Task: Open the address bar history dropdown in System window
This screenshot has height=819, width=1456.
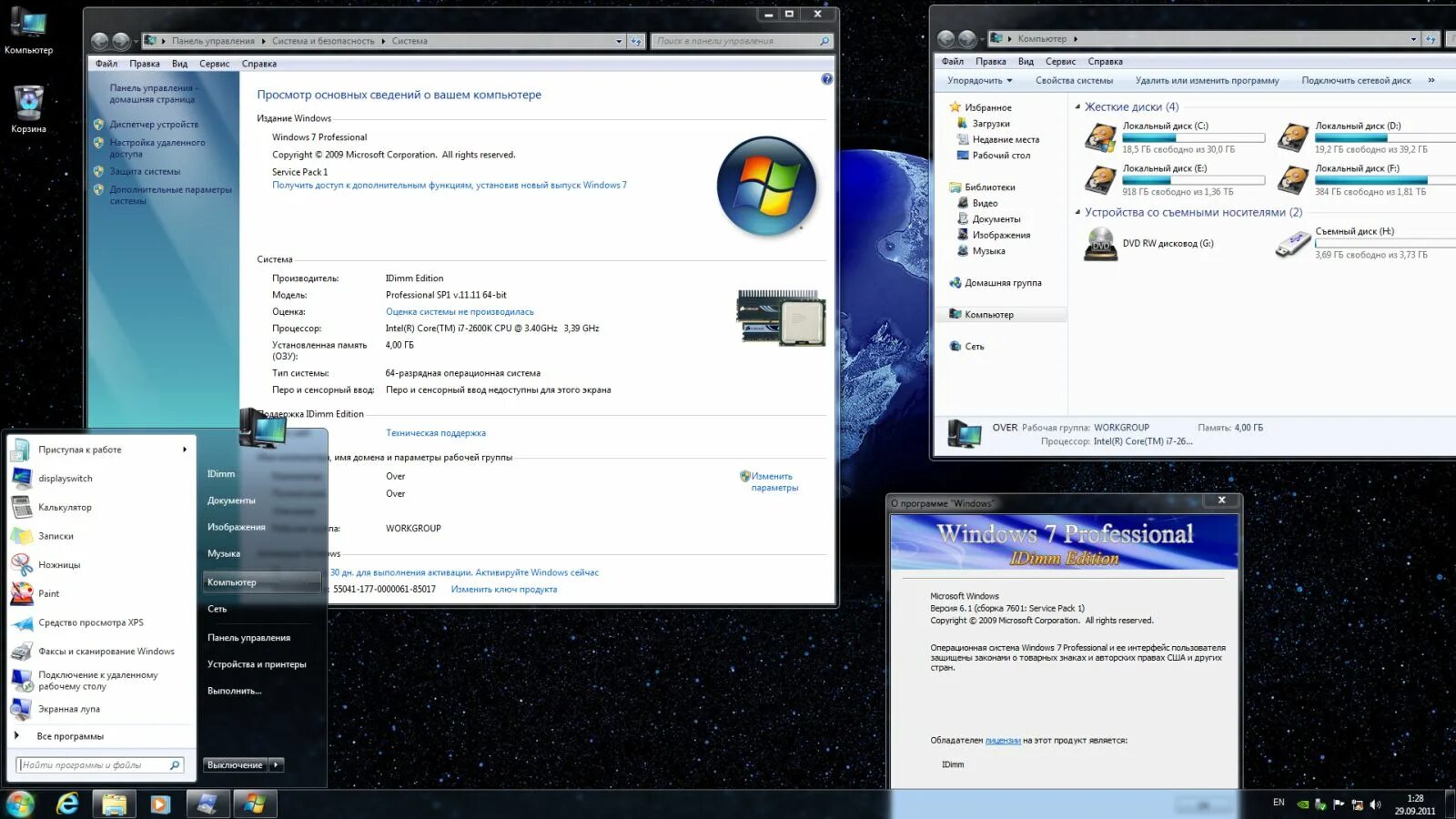Action: pos(619,41)
